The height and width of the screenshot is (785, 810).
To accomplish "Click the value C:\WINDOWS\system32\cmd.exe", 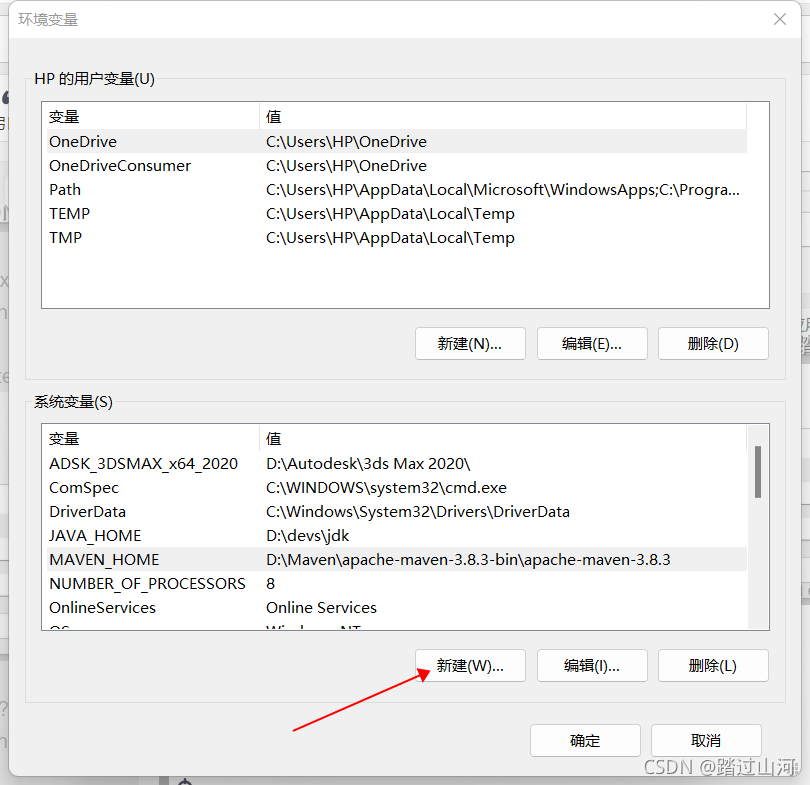I will (x=386, y=488).
